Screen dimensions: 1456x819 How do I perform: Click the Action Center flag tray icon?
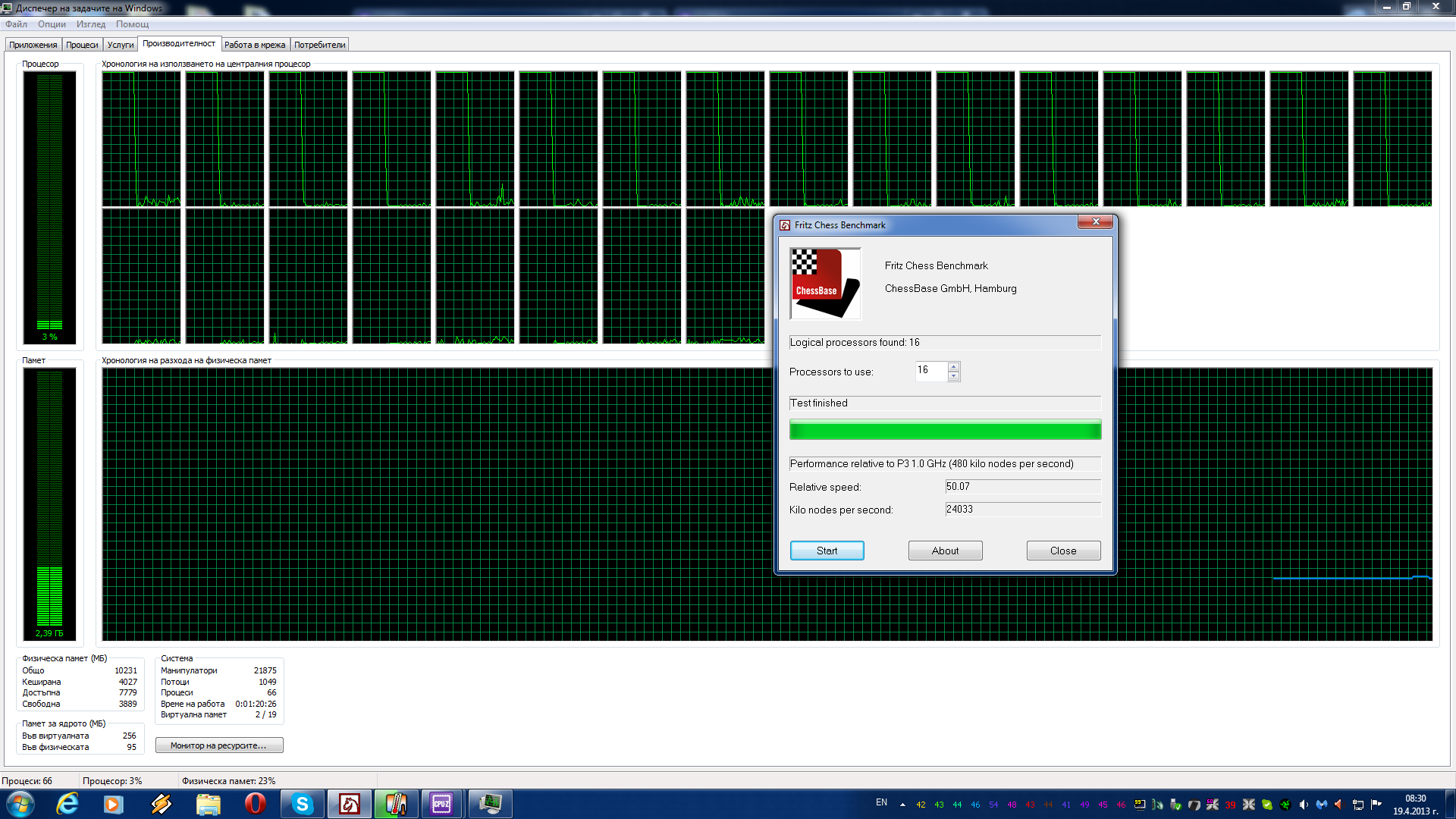[1376, 805]
